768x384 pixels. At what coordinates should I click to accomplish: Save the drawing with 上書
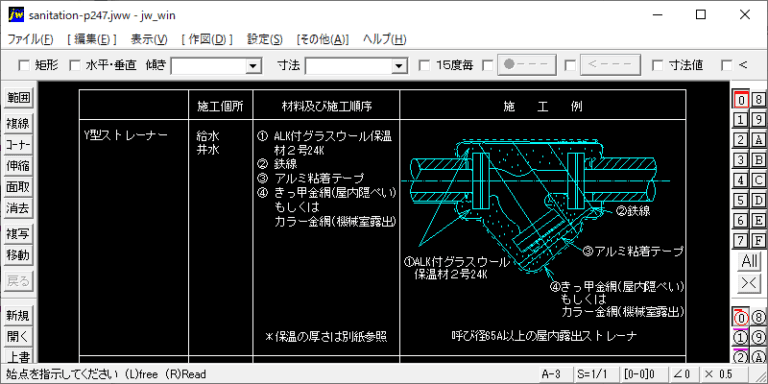coord(18,356)
